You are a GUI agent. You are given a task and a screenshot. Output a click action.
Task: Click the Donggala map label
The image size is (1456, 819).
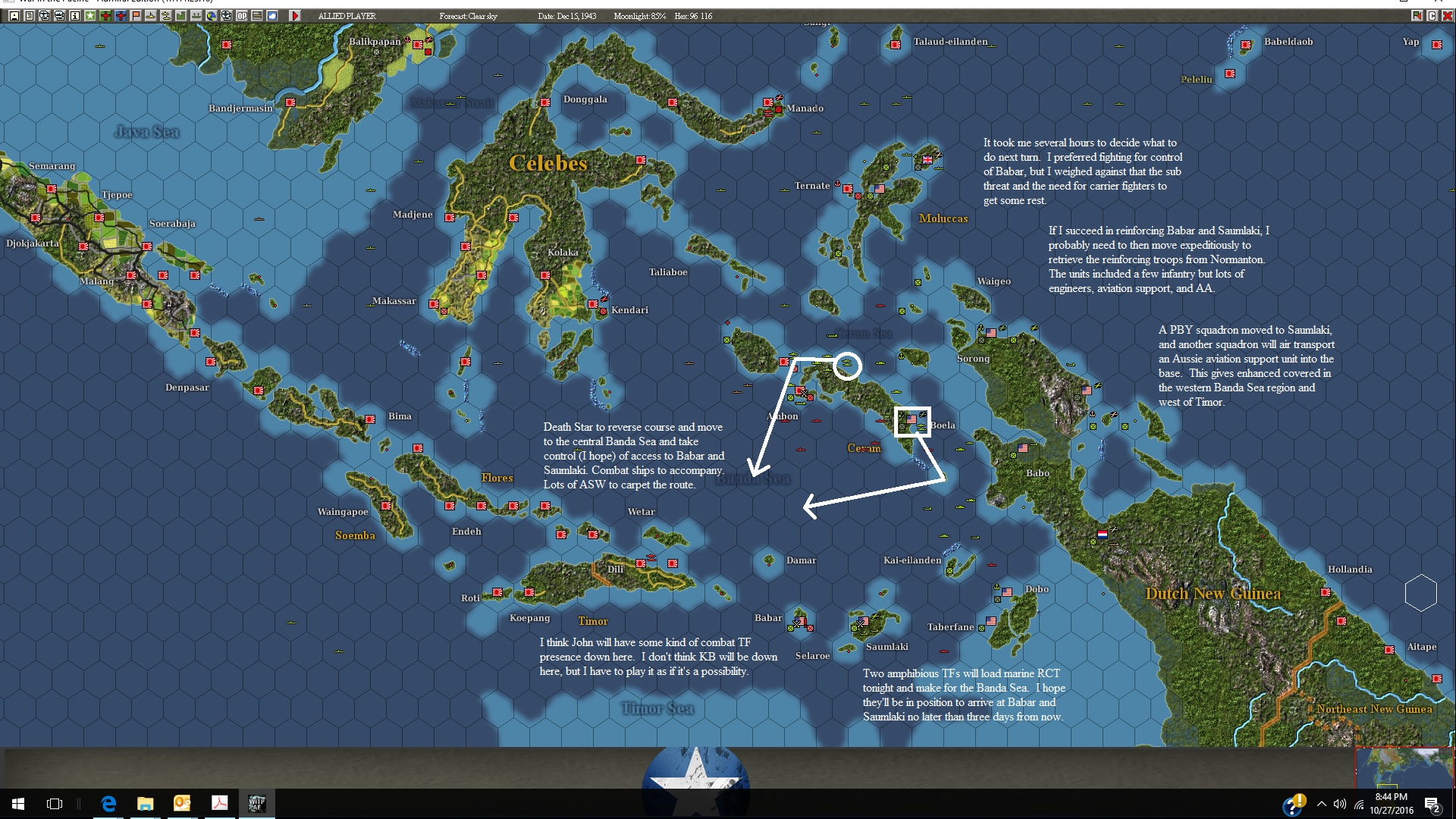585,99
